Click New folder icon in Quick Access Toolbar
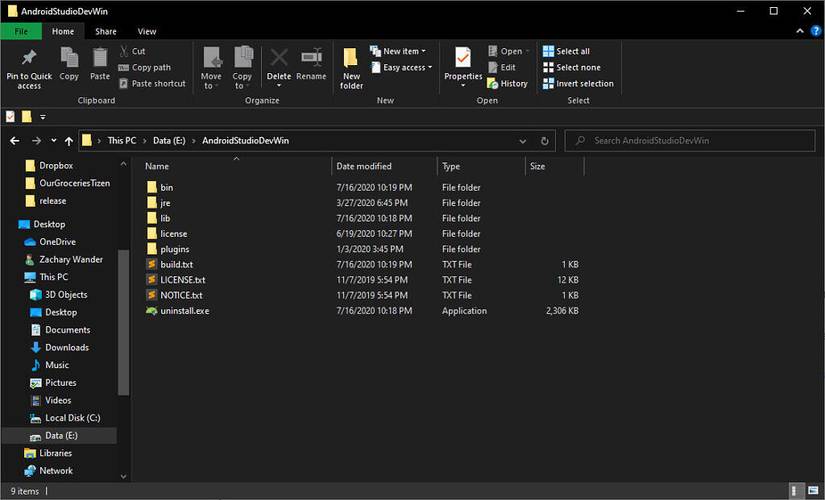This screenshot has height=500, width=825. pos(26,116)
